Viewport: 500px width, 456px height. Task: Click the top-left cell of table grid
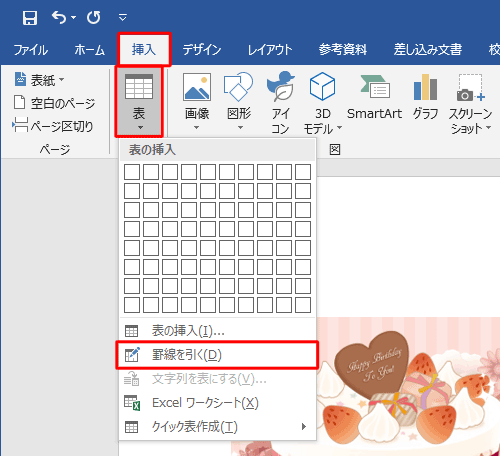click(132, 172)
